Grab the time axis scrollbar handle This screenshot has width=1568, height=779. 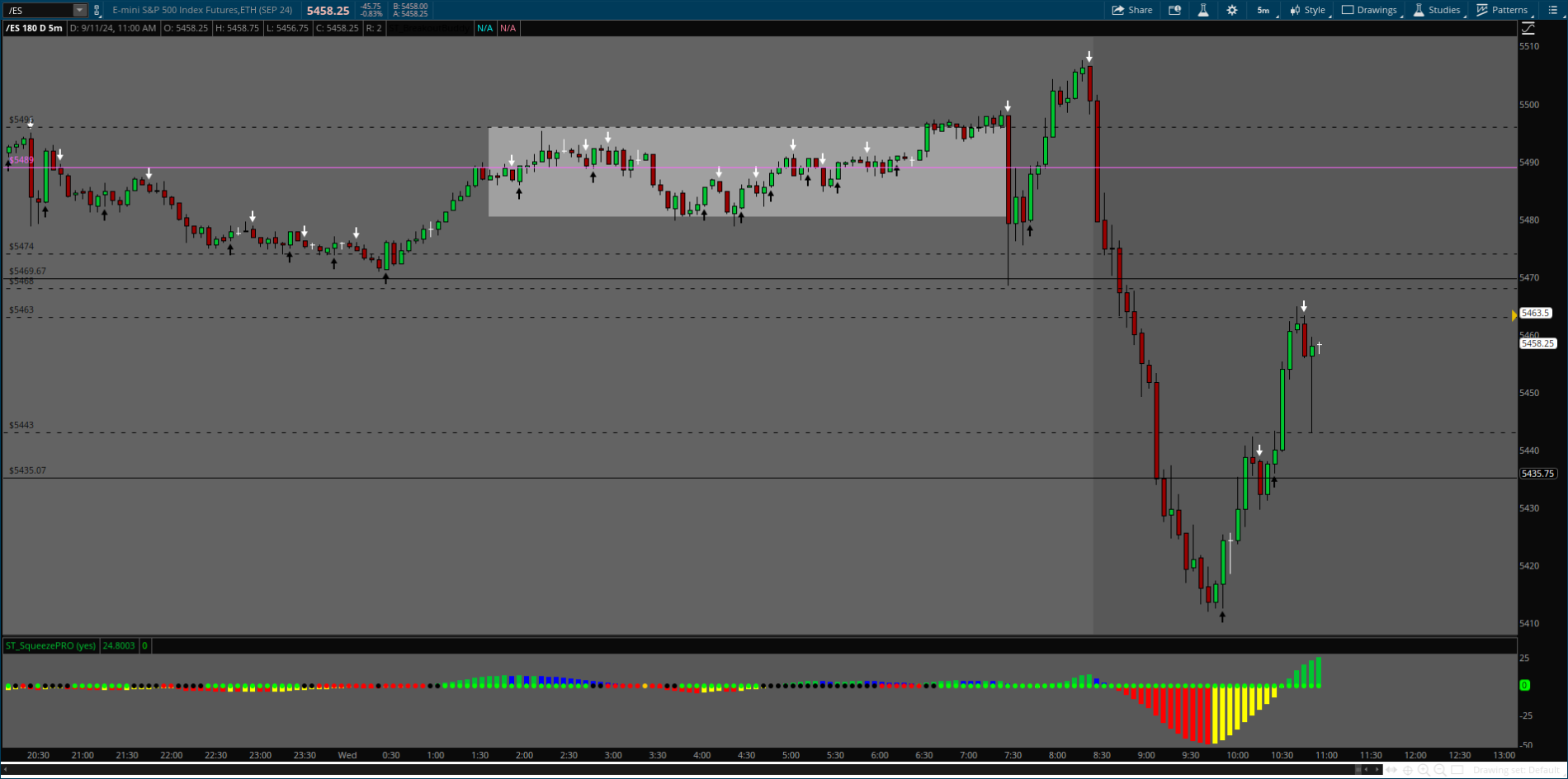pos(1358,770)
